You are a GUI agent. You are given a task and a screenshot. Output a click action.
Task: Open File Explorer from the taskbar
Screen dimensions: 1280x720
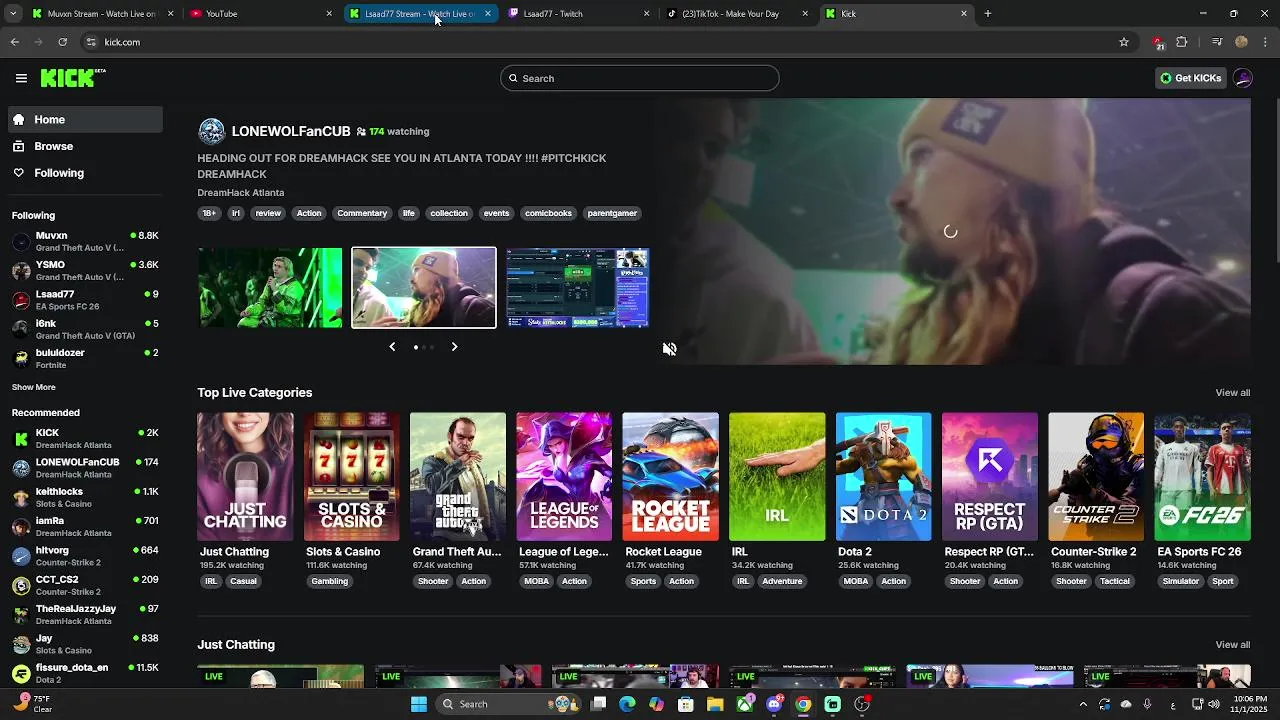point(715,704)
